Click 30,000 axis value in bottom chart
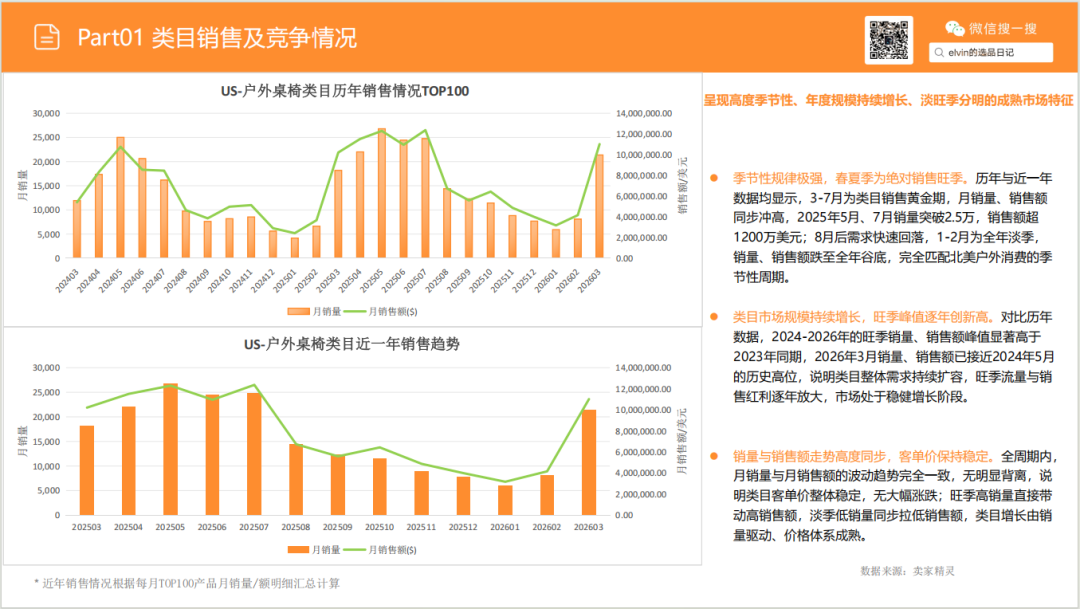 point(46,368)
